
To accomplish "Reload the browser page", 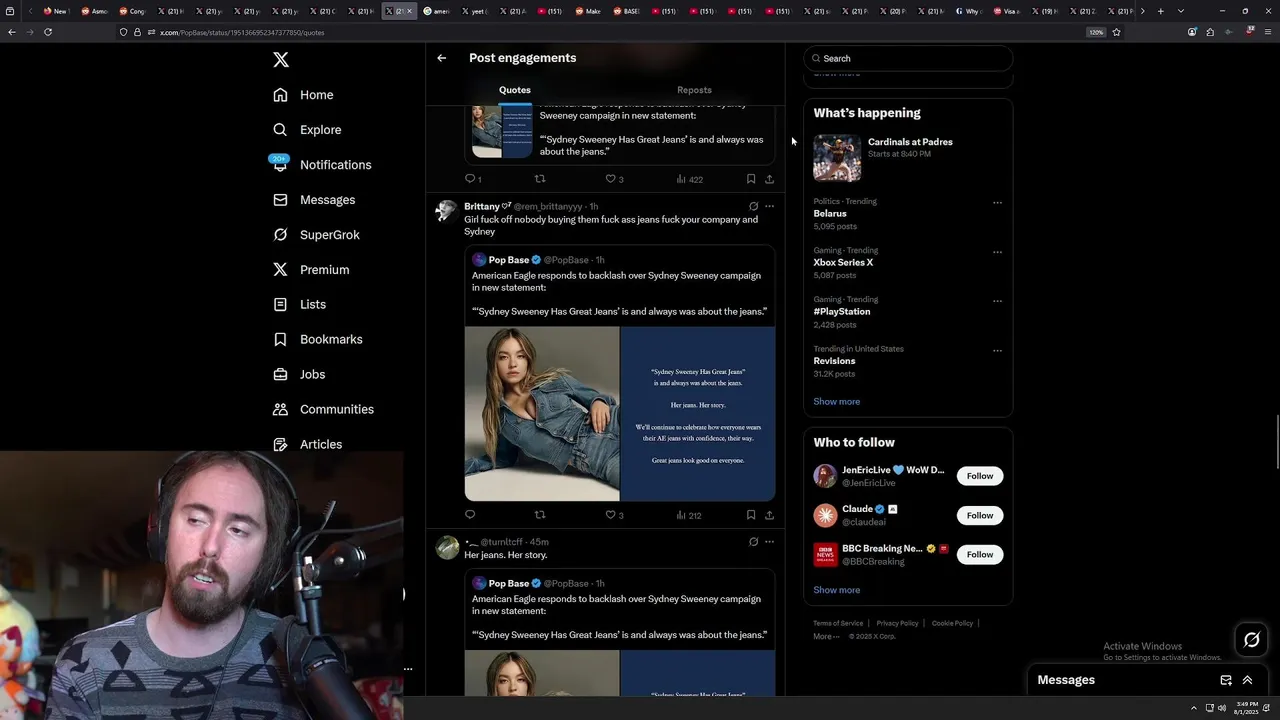I will coord(48,32).
